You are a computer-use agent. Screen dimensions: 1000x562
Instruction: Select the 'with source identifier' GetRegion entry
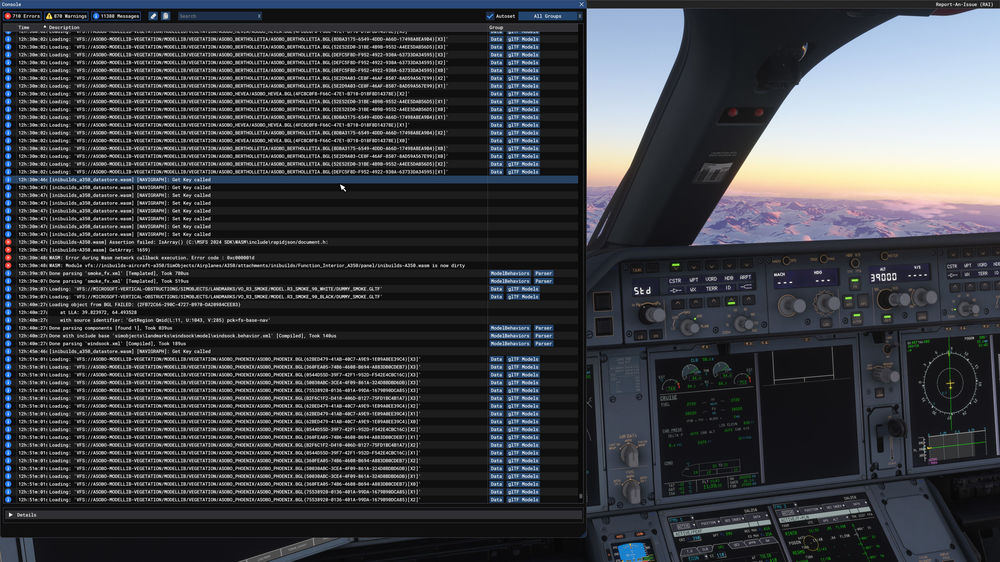(291, 320)
